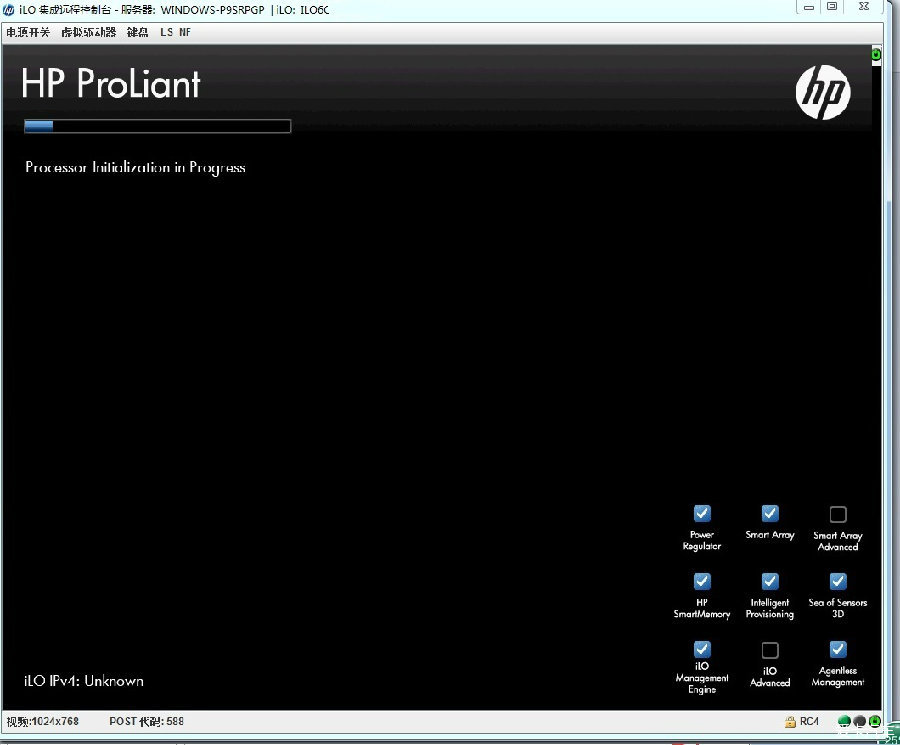The image size is (900, 745).
Task: Click the RC4 encryption label
Action: coord(809,721)
